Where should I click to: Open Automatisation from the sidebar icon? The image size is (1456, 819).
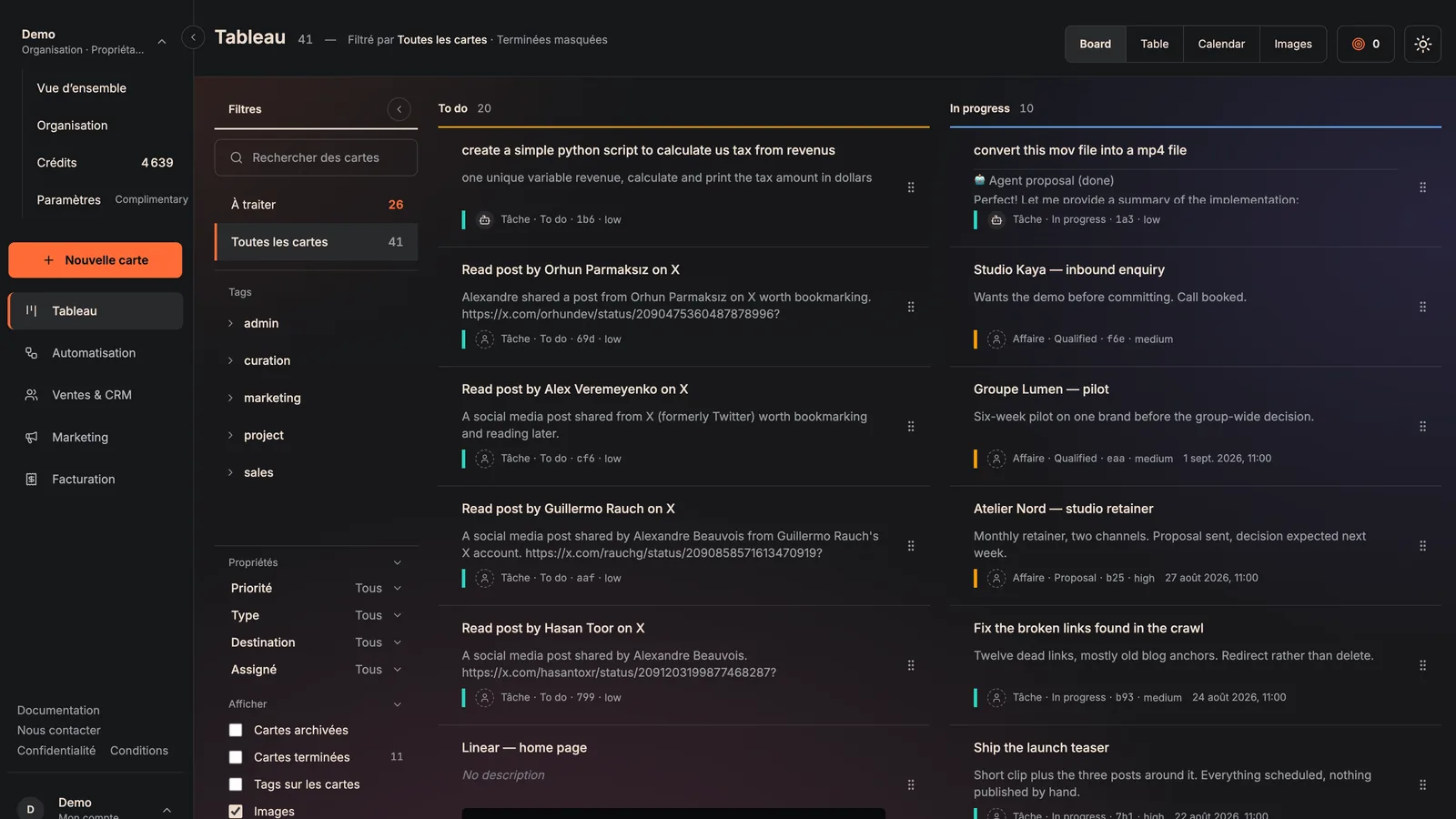[32, 353]
